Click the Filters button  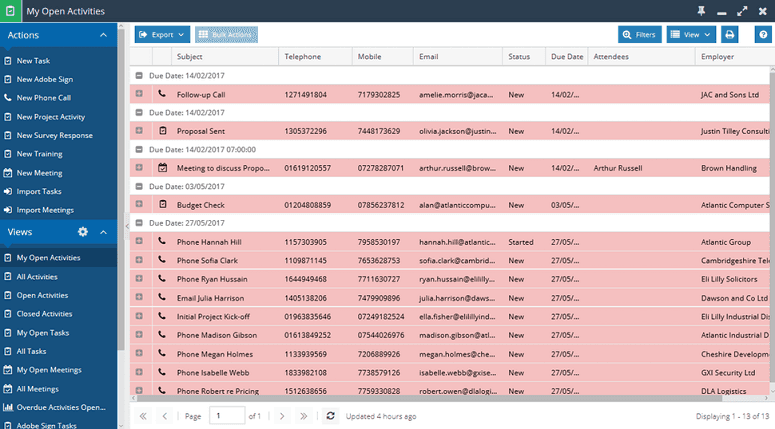[x=640, y=35]
